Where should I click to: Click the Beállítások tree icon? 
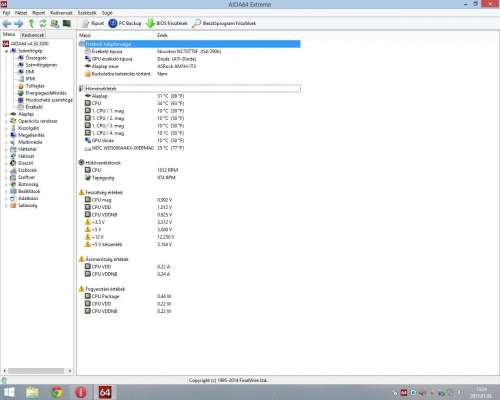(13, 191)
